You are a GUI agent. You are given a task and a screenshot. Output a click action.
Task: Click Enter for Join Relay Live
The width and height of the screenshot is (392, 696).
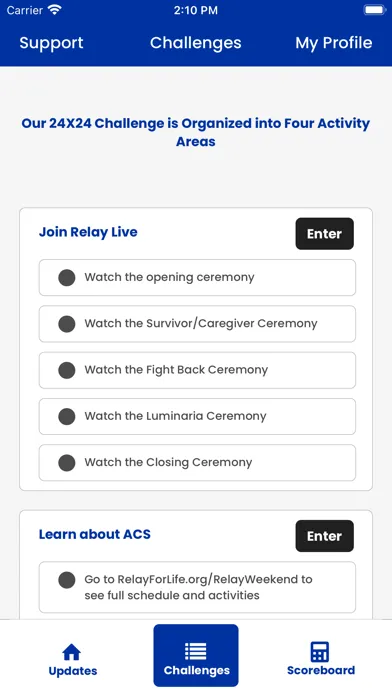(x=325, y=233)
